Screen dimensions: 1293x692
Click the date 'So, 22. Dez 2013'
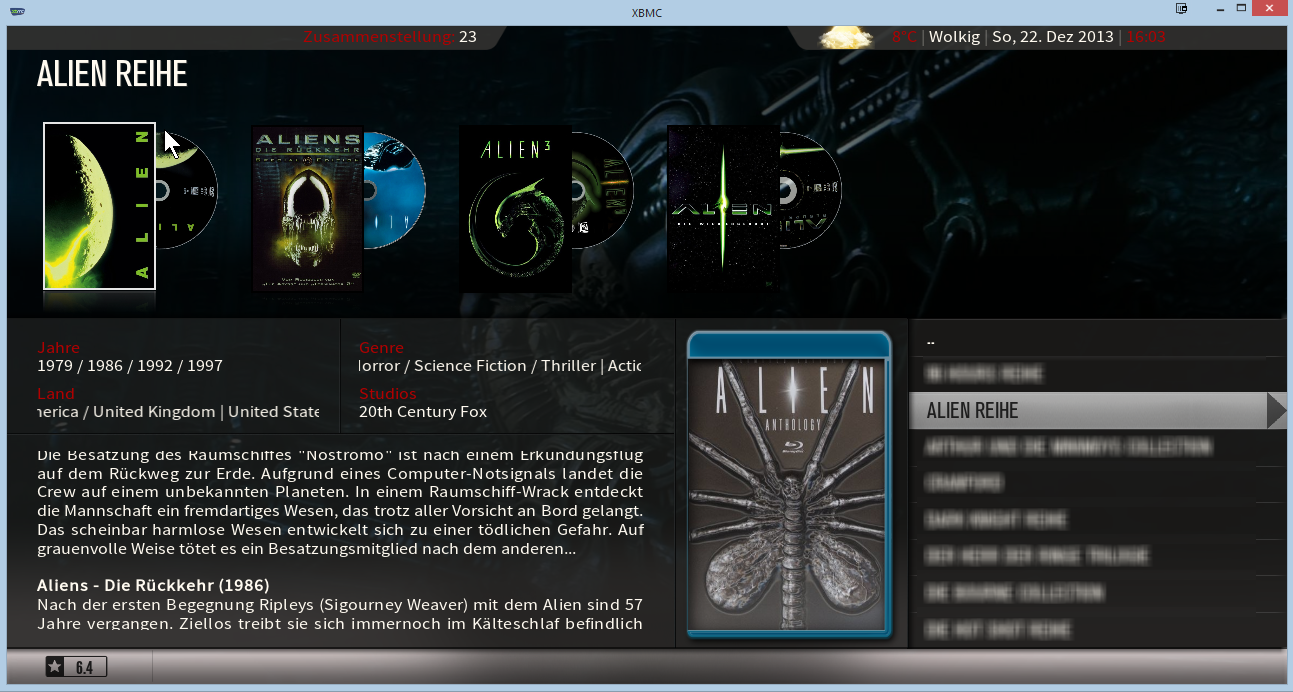tap(1053, 37)
